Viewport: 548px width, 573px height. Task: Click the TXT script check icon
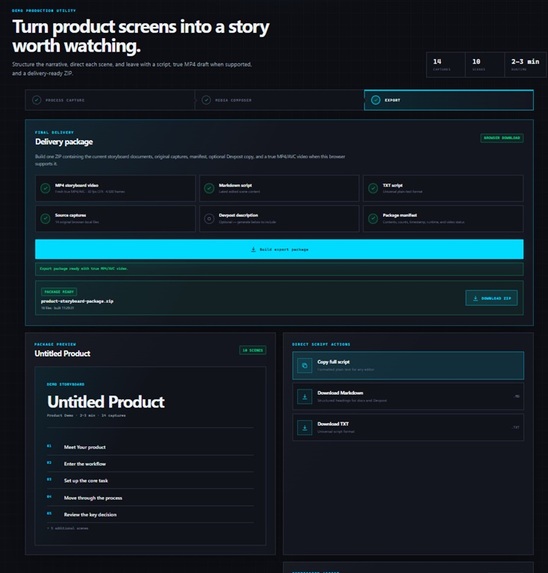pos(373,188)
